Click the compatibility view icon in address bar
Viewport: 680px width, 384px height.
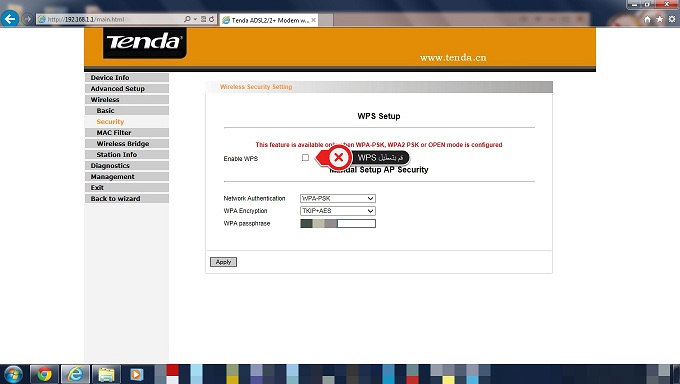click(x=203, y=19)
